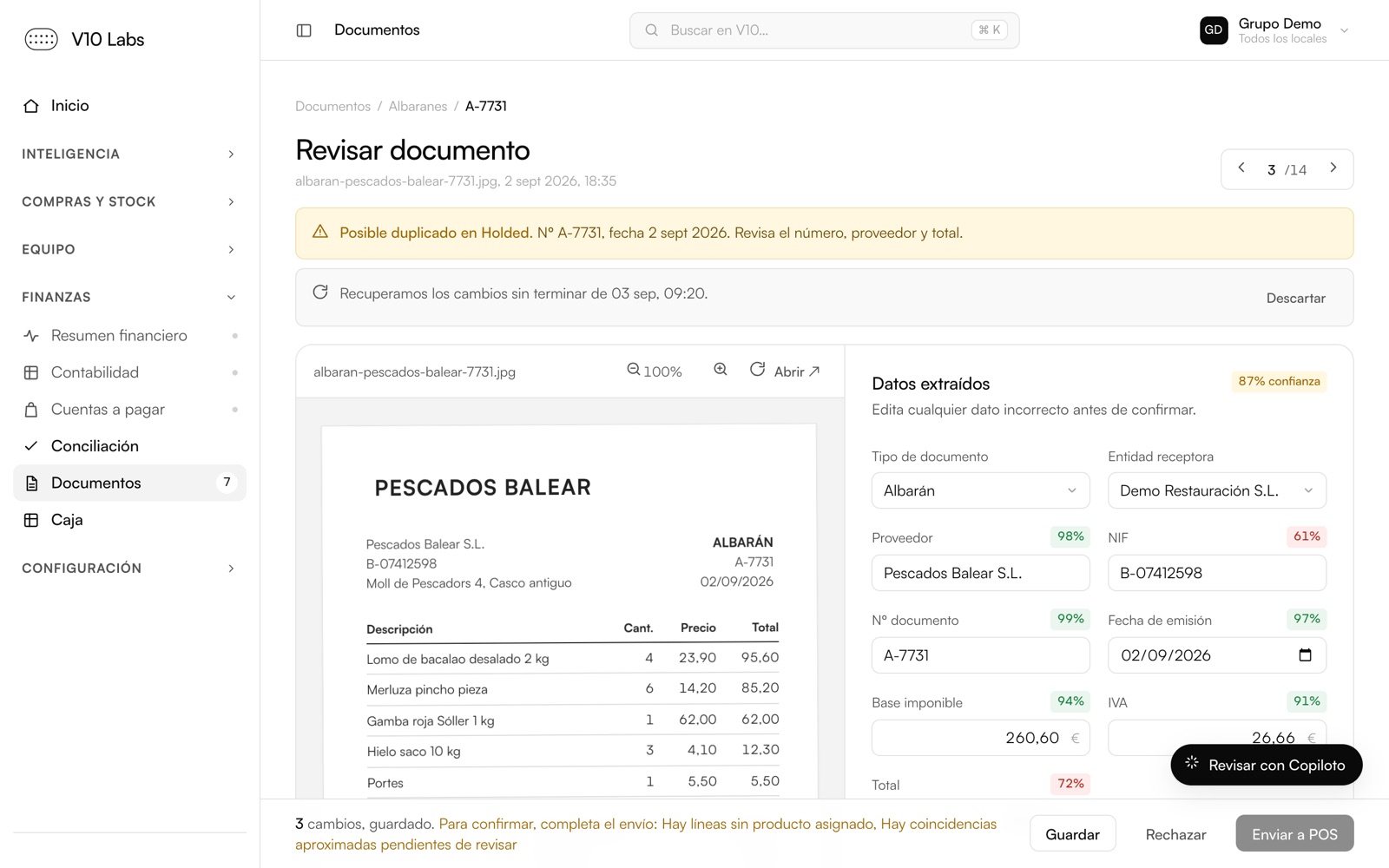
Task: Go to Documentos breadcrumb link
Action: [x=332, y=106]
